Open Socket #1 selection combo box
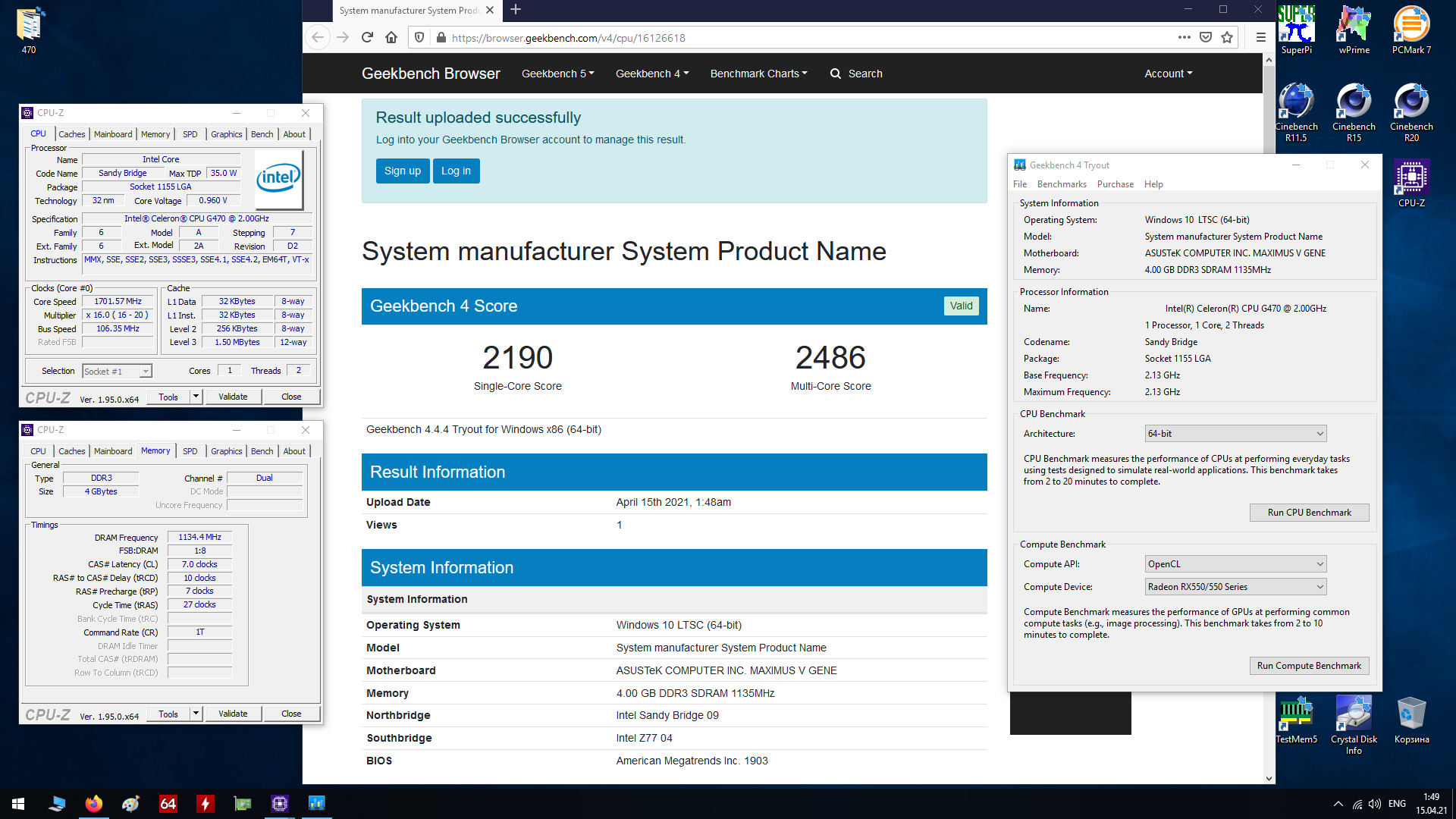The height and width of the screenshot is (819, 1456). pos(117,371)
